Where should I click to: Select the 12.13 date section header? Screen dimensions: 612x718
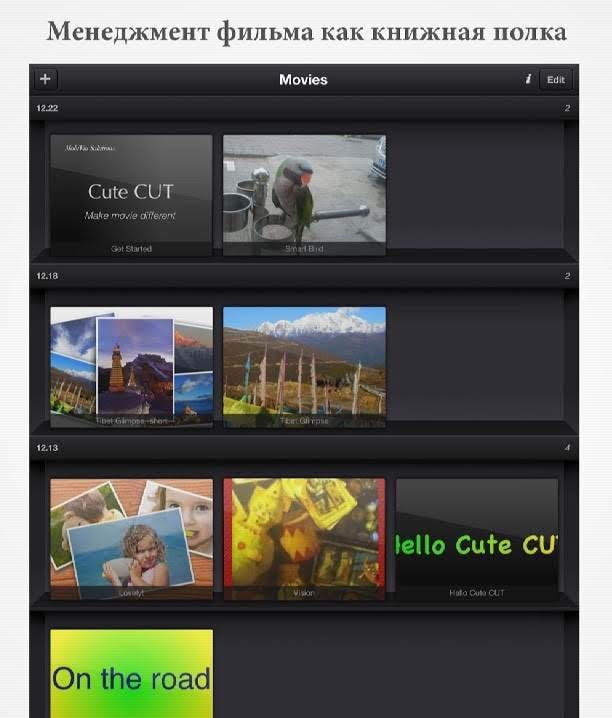click(304, 448)
